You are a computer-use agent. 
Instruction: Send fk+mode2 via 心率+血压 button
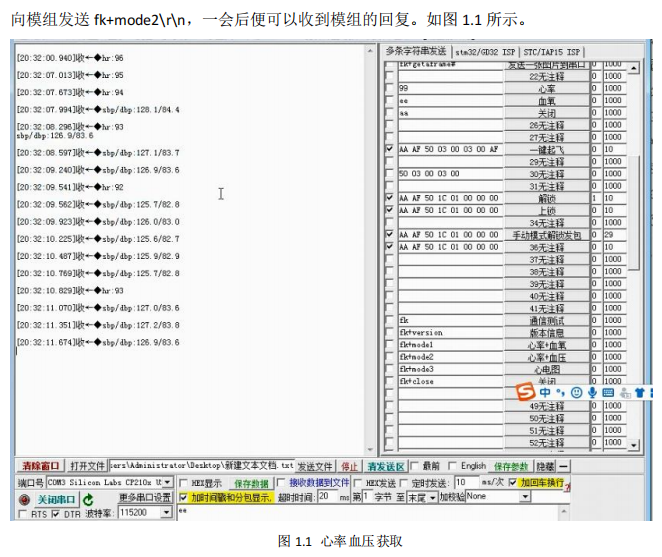tap(547, 357)
